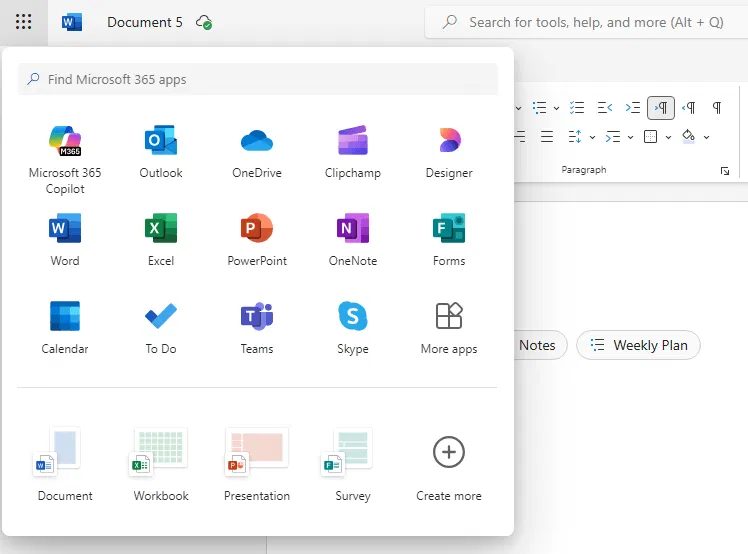This screenshot has height=554, width=748.
Task: Select the Weekly Plan suggestion chip
Action: point(638,345)
